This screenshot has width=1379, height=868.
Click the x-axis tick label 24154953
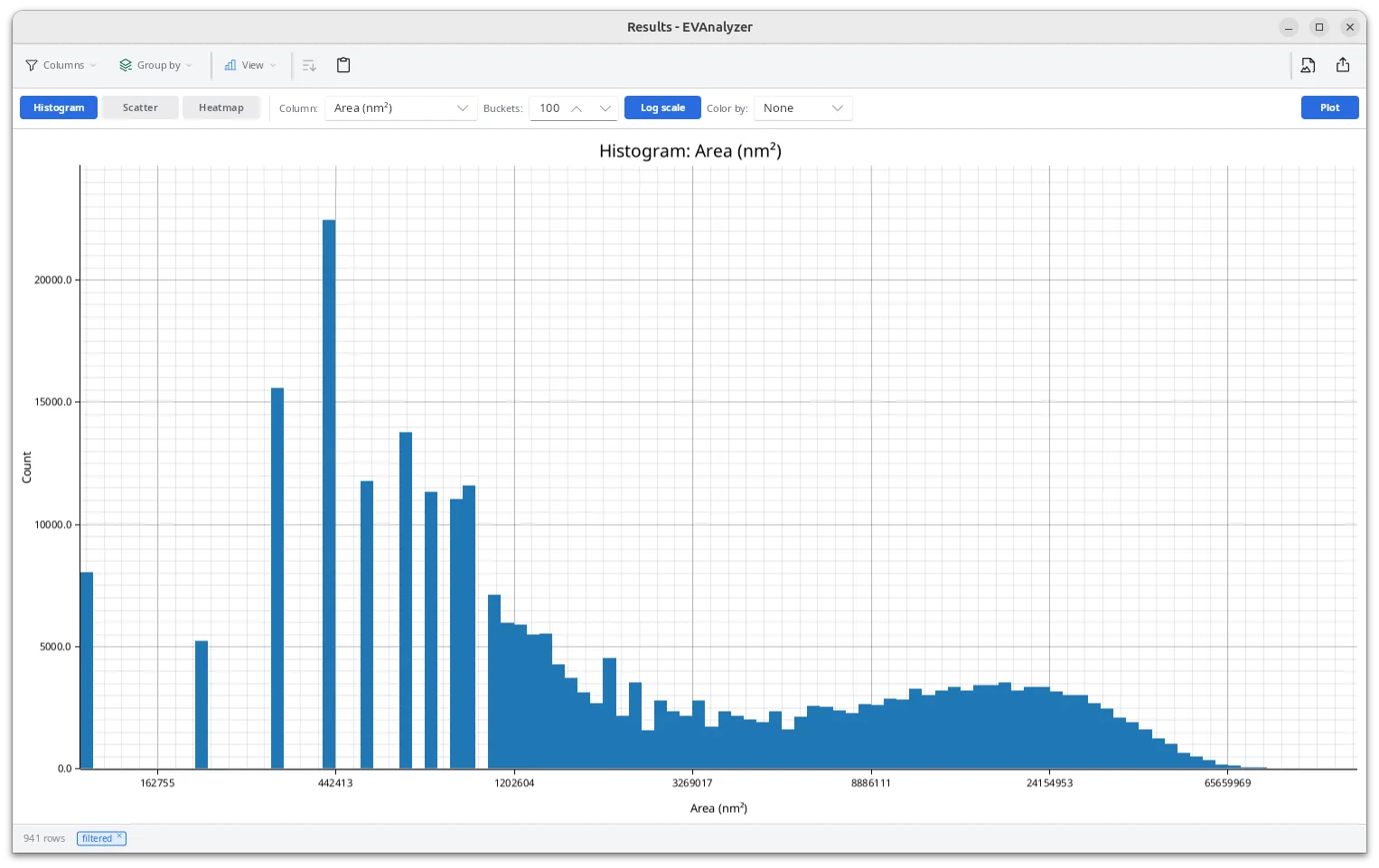[1049, 783]
